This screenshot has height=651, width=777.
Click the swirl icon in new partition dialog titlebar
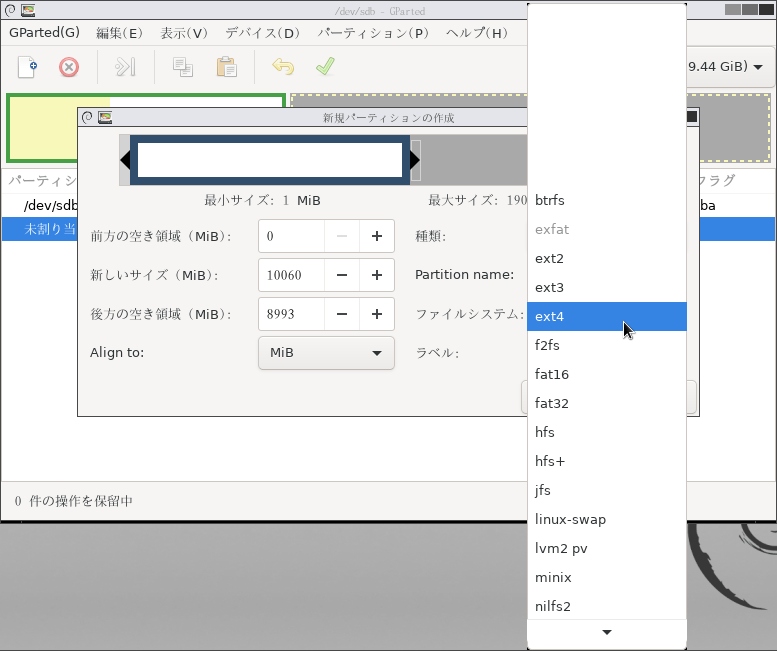tap(87, 117)
